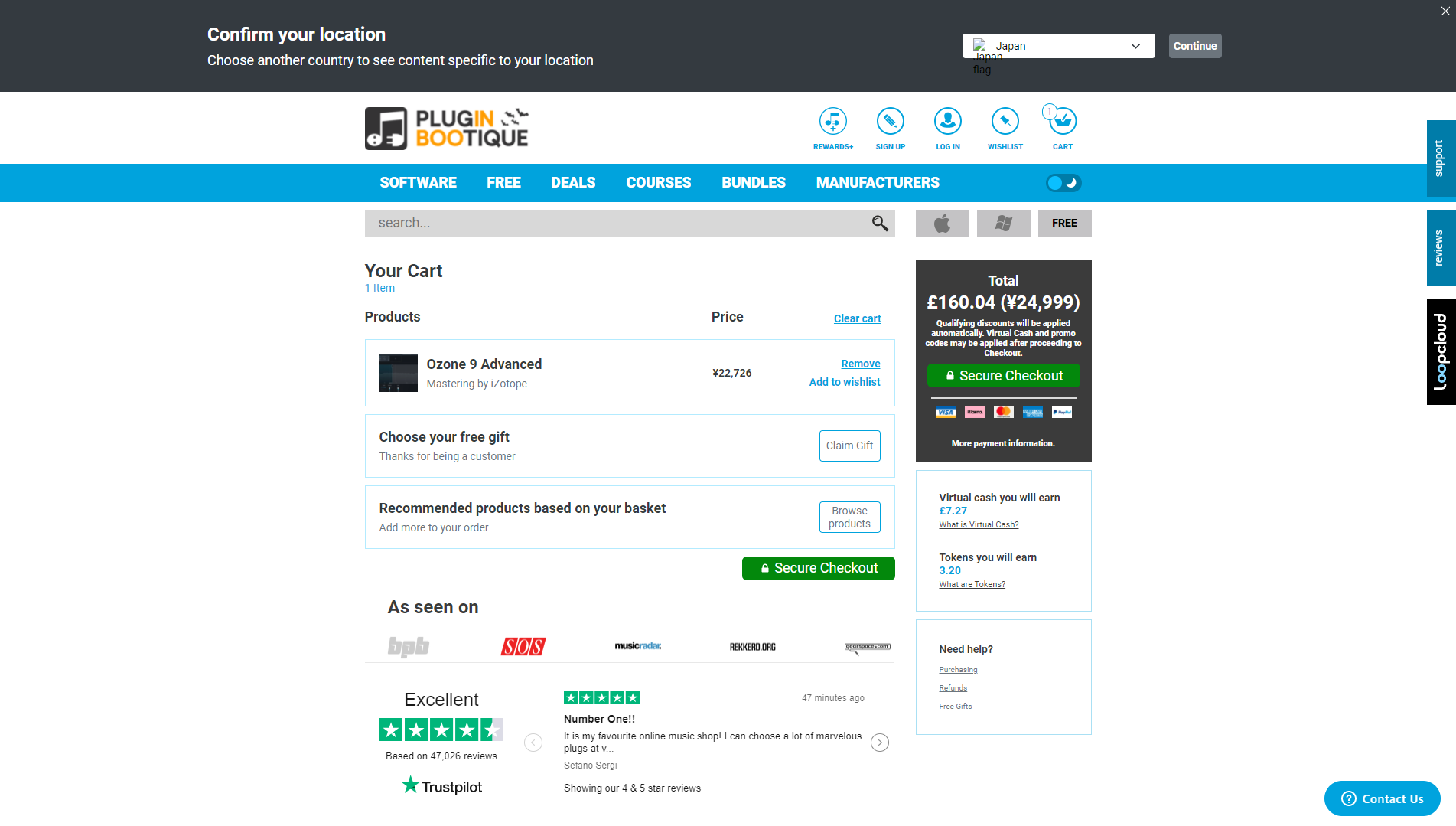Filter by Mac with Apple icon
The image size is (1456, 826).
point(942,223)
